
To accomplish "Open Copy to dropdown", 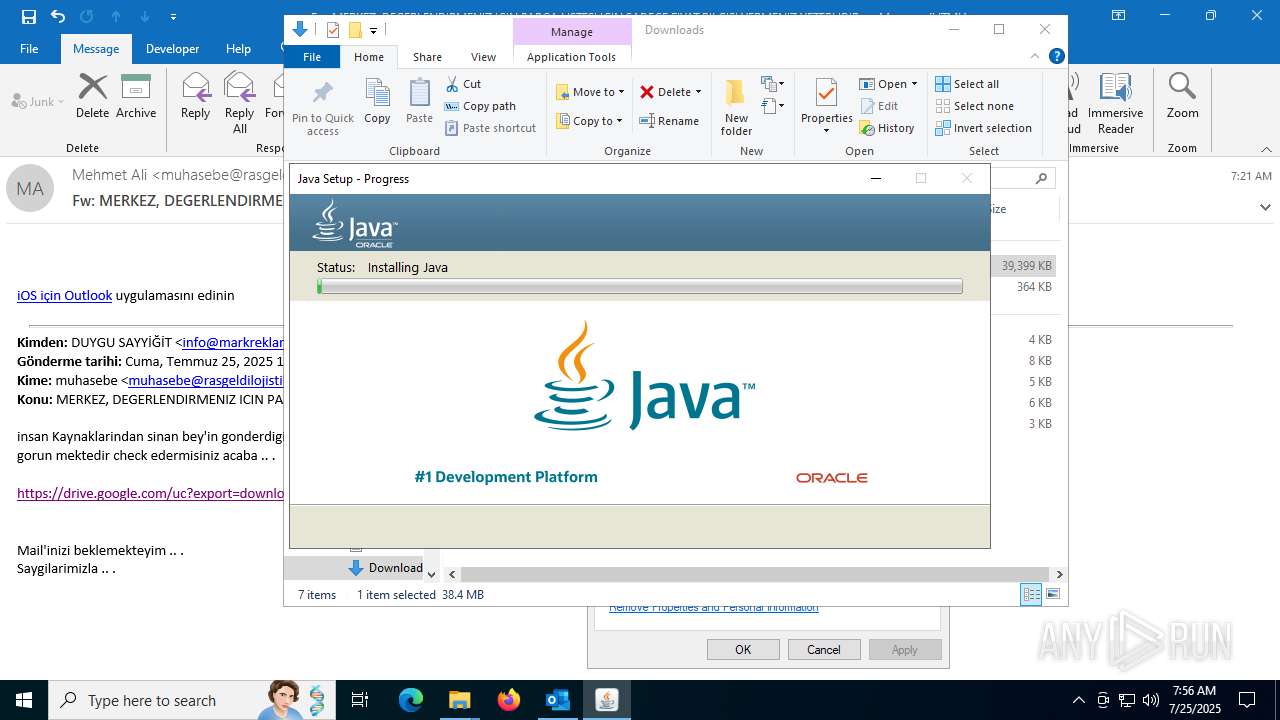I will (x=589, y=121).
